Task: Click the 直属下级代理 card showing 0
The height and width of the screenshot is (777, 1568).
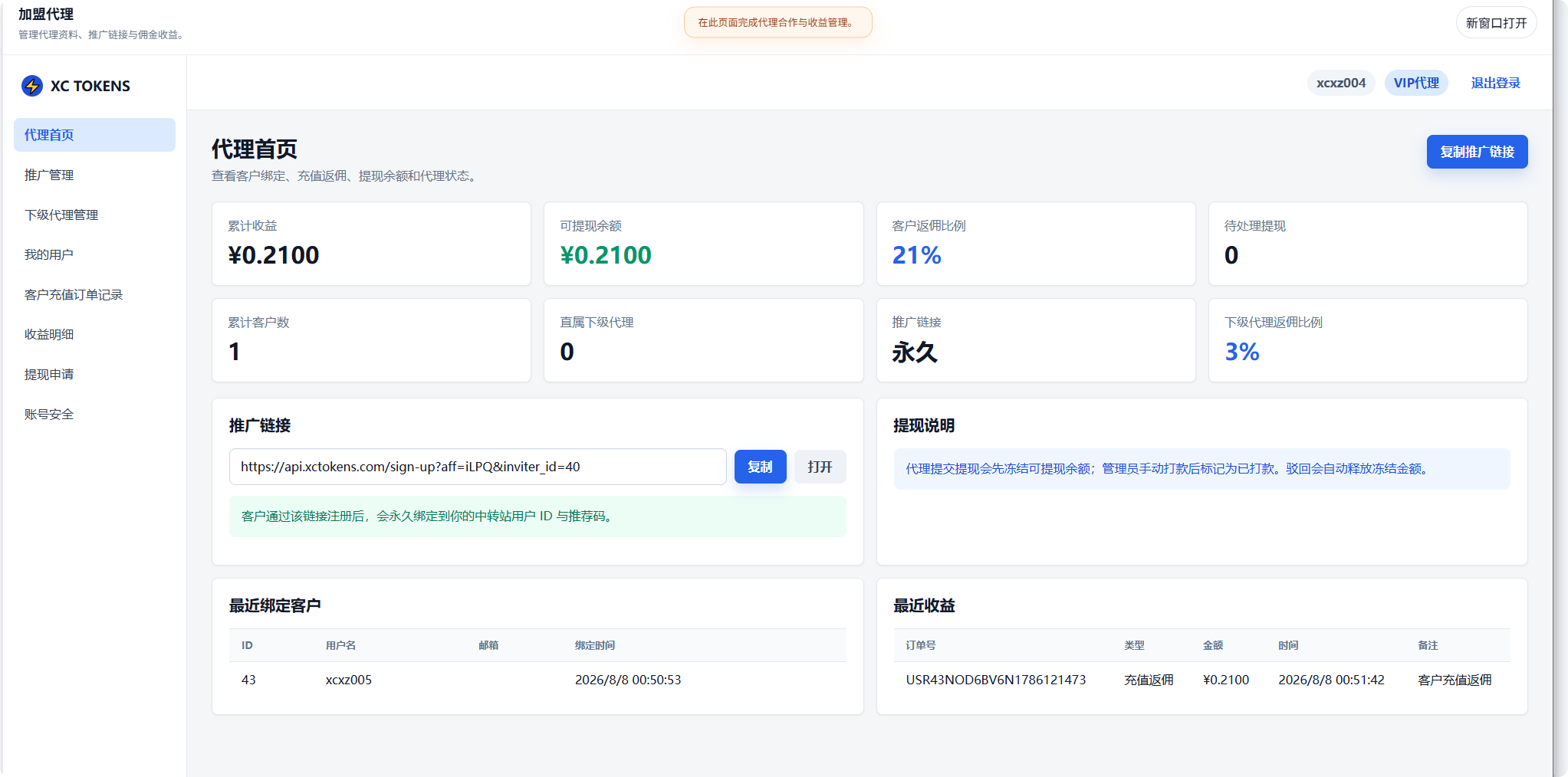Action: [x=703, y=340]
